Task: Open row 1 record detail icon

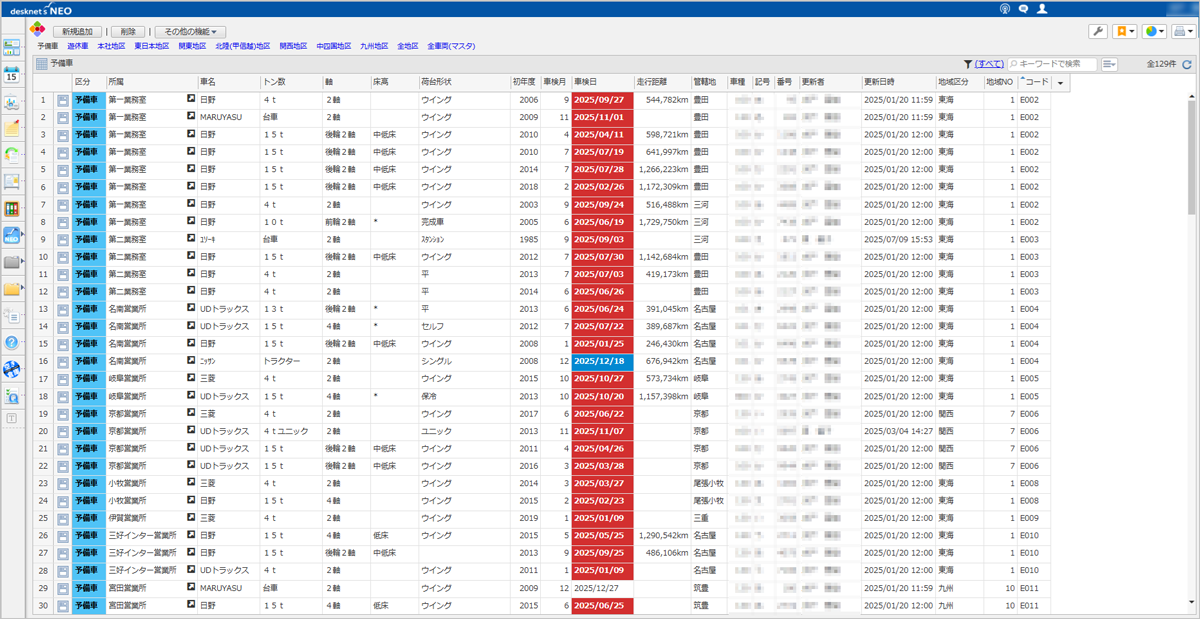Action: pyautogui.click(x=63, y=100)
